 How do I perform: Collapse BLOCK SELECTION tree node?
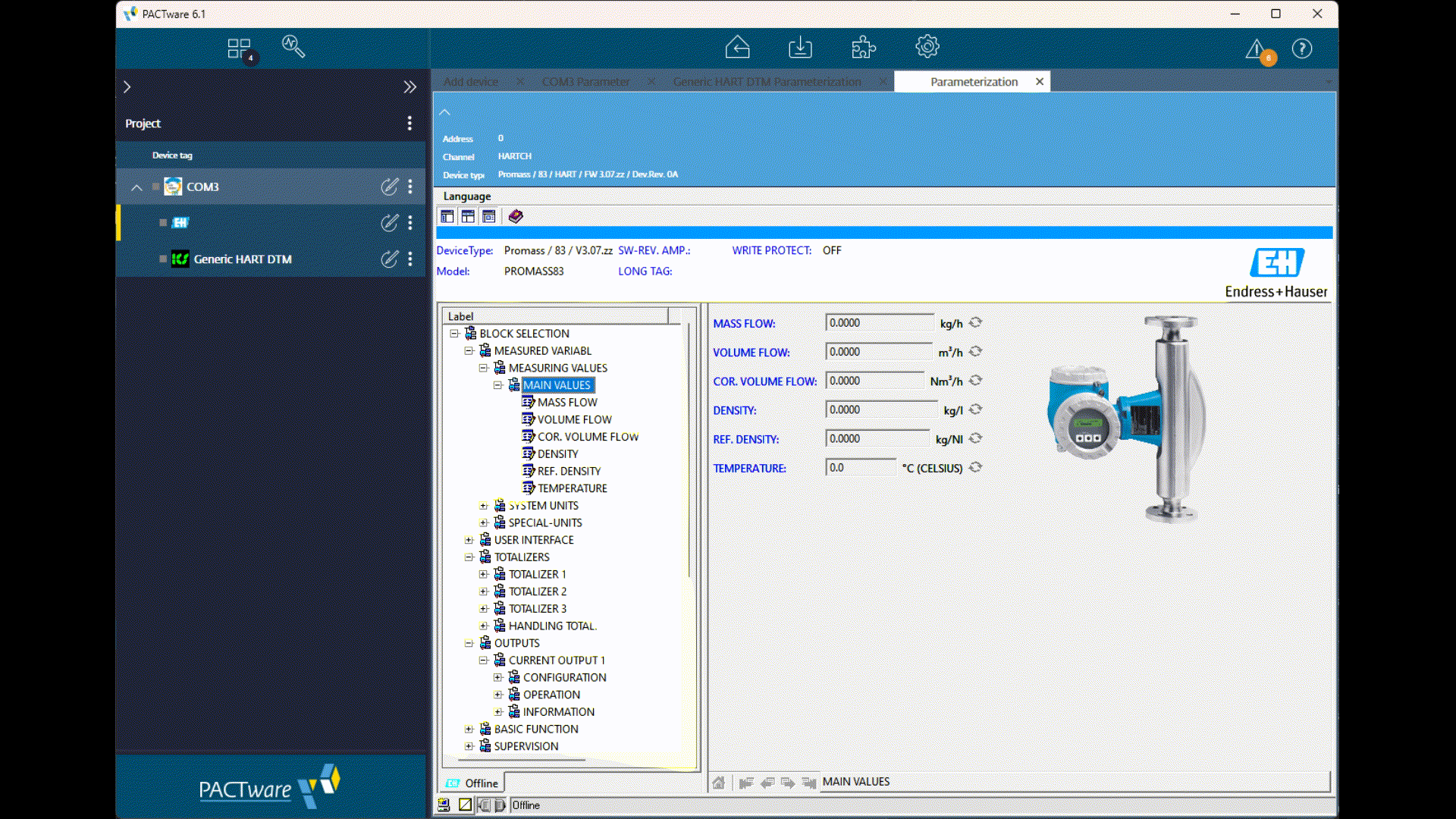(454, 334)
